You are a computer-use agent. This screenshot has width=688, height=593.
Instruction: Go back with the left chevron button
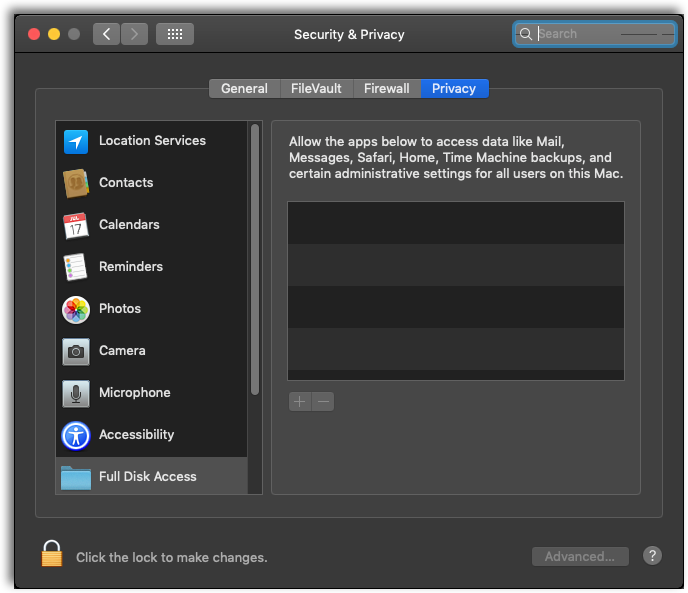click(x=107, y=34)
